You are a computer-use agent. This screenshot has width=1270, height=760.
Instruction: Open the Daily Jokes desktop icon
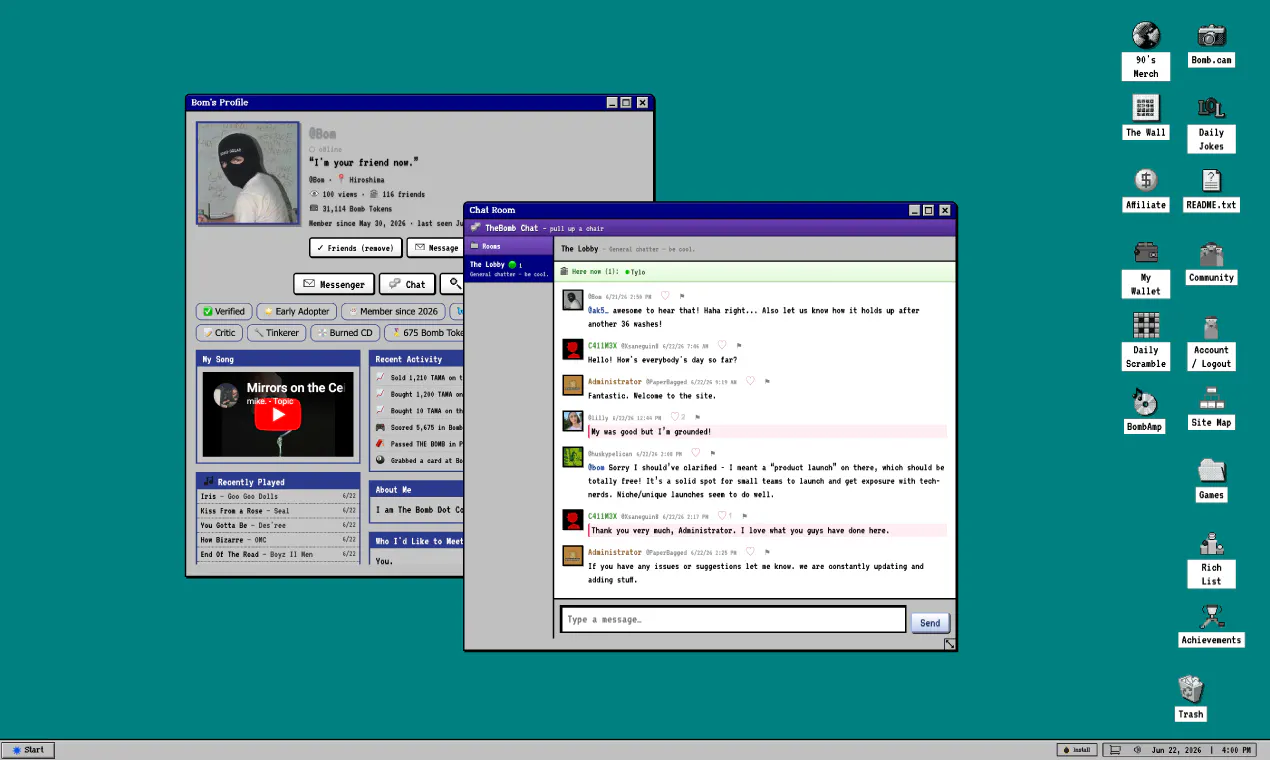tap(1211, 123)
